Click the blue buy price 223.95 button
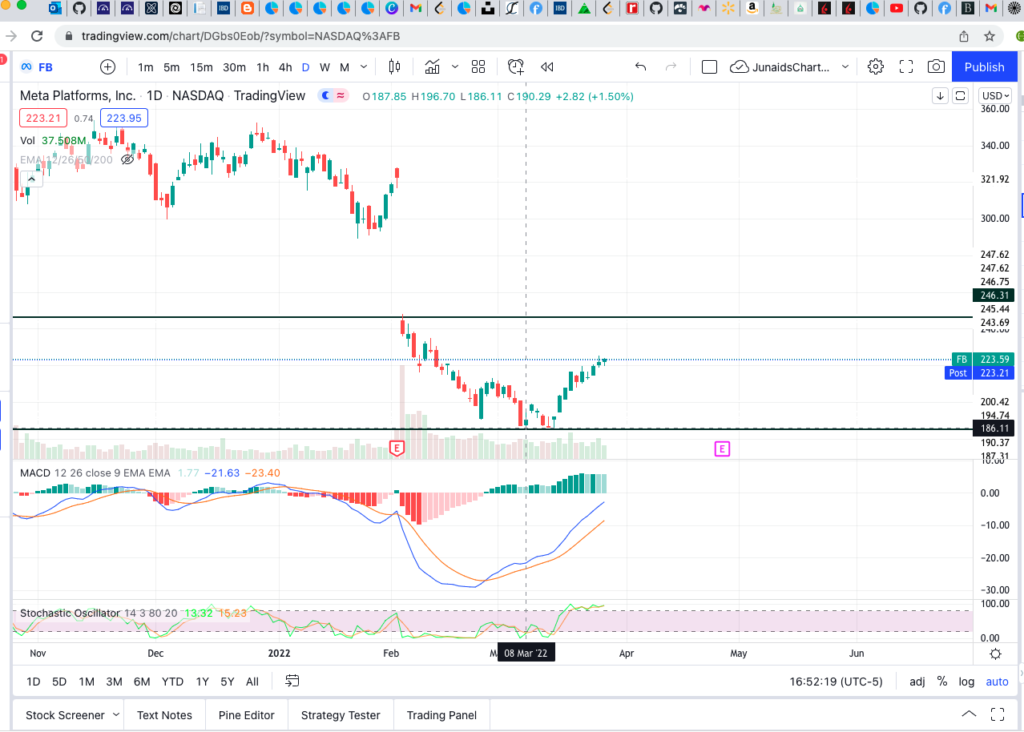 tap(124, 118)
